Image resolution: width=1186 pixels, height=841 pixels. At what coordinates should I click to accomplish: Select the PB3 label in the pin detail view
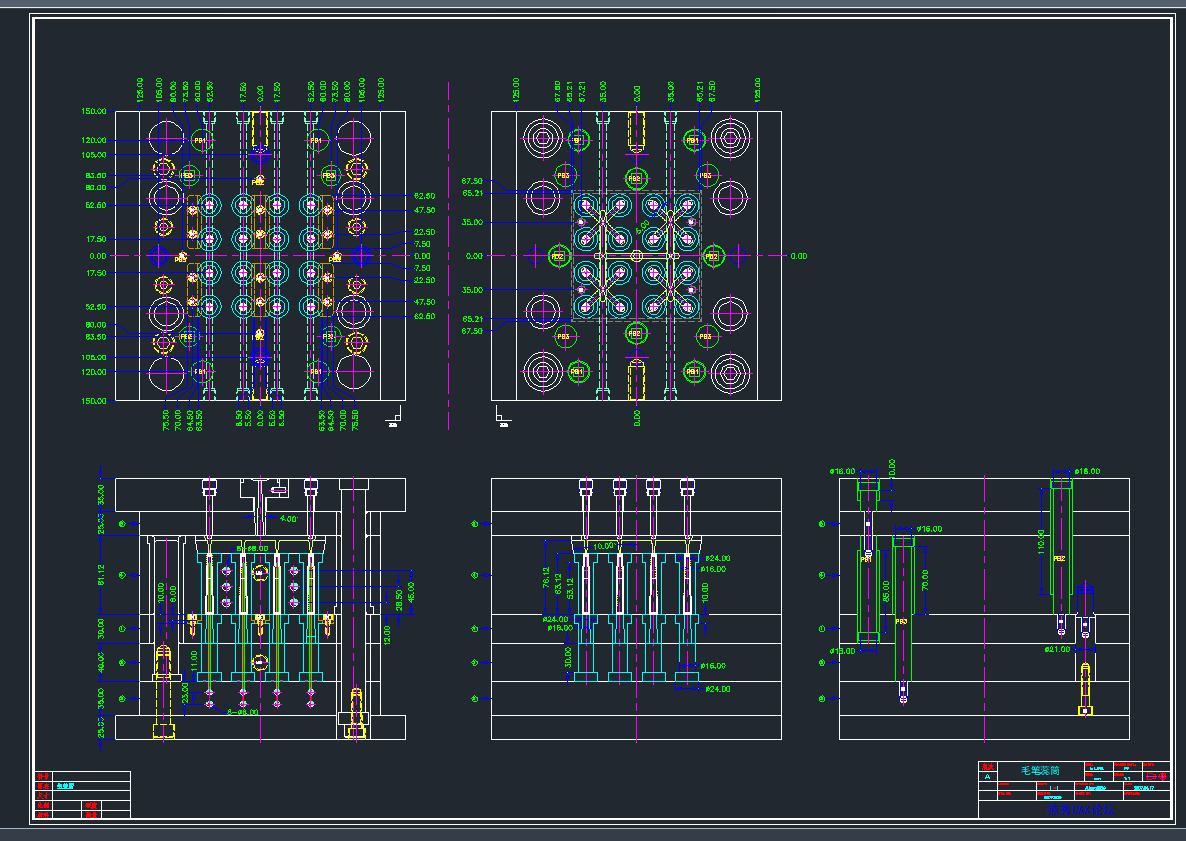pos(901,622)
